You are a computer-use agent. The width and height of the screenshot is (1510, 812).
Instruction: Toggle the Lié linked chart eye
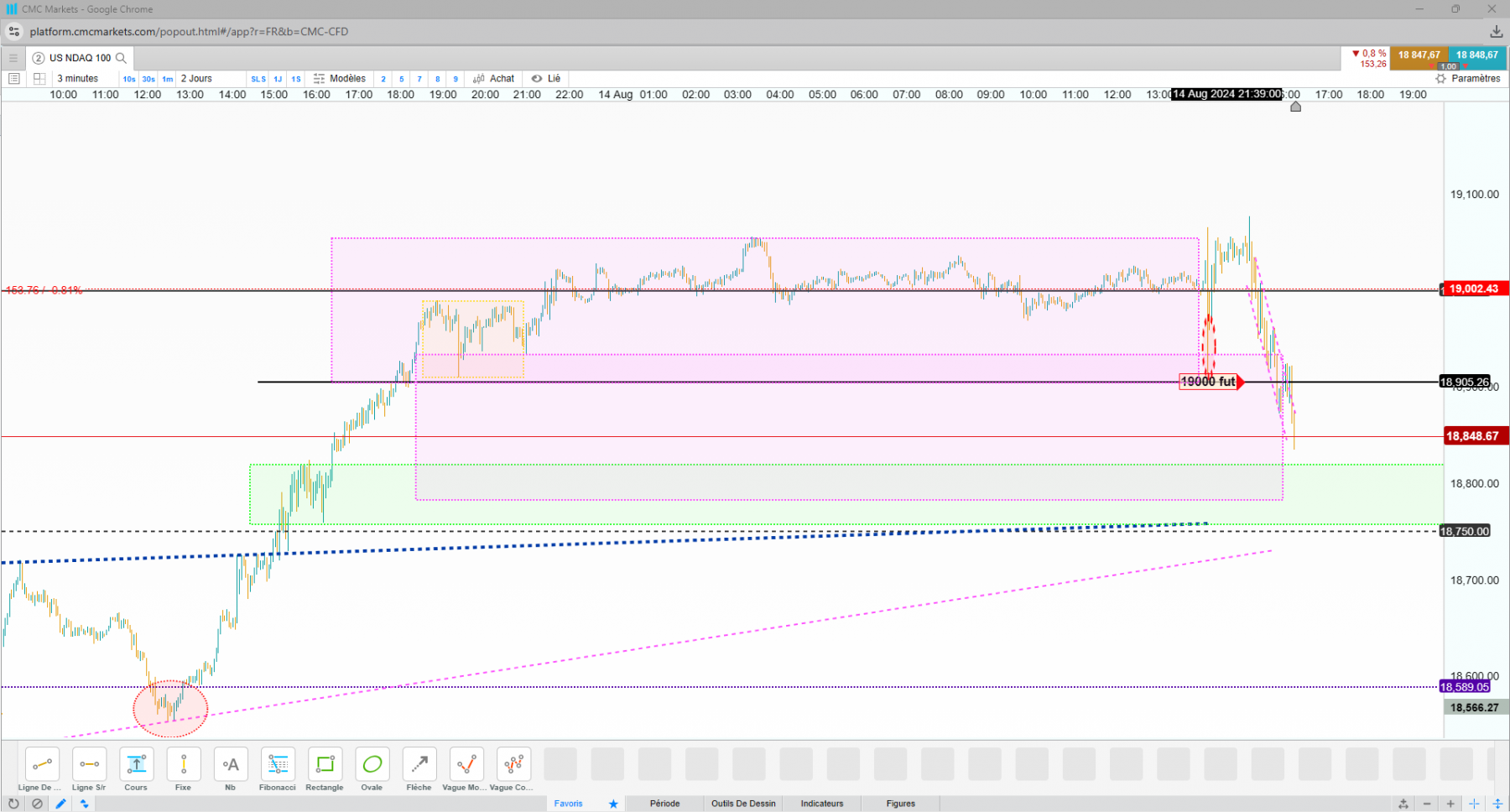point(546,79)
